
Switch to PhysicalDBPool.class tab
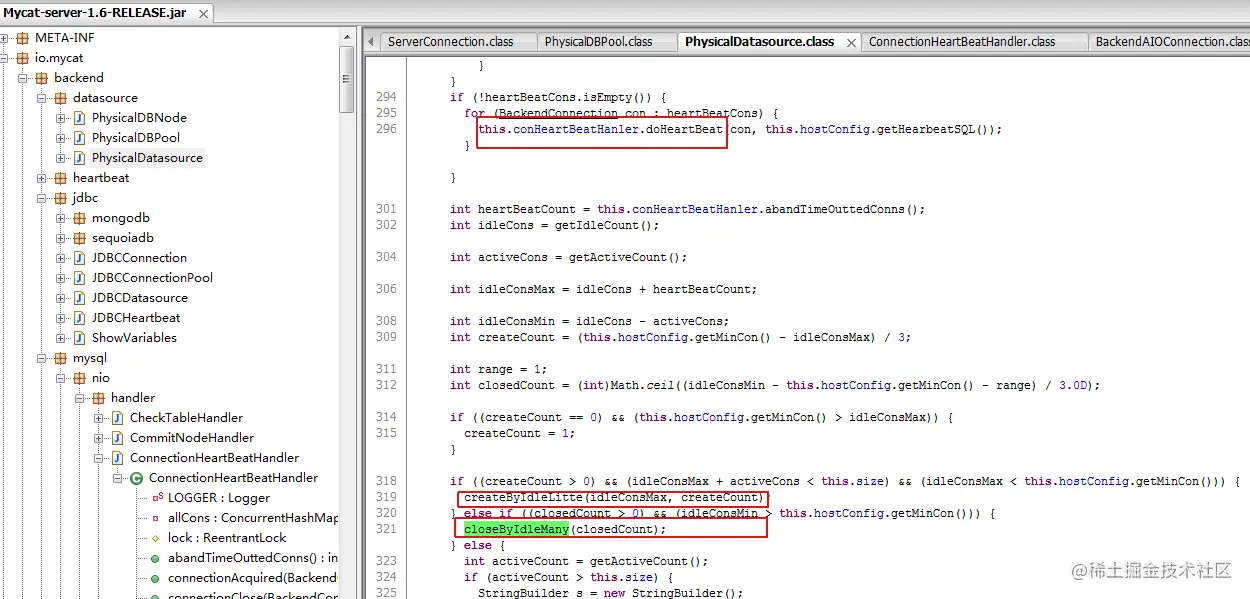click(x=598, y=42)
